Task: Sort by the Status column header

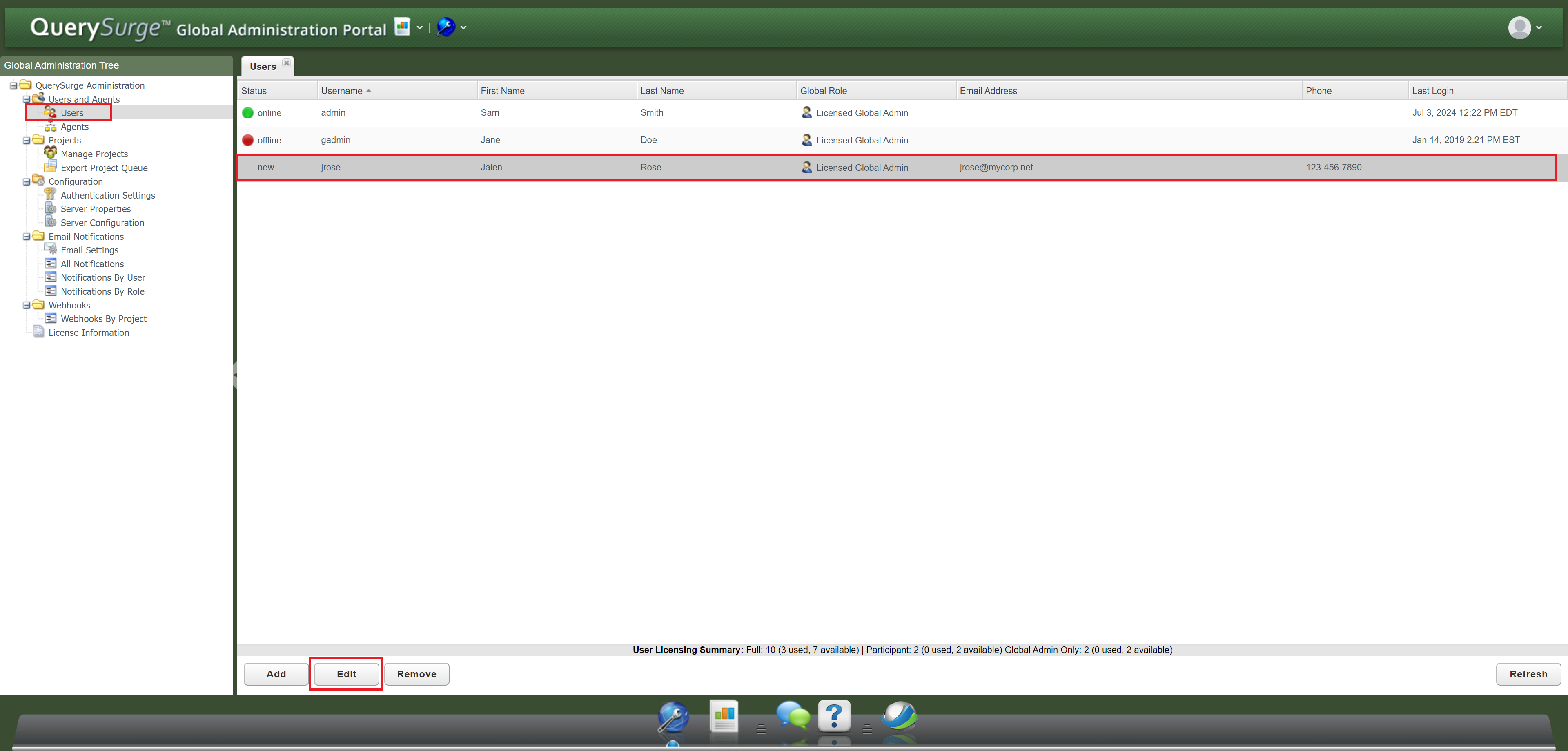Action: tap(278, 91)
